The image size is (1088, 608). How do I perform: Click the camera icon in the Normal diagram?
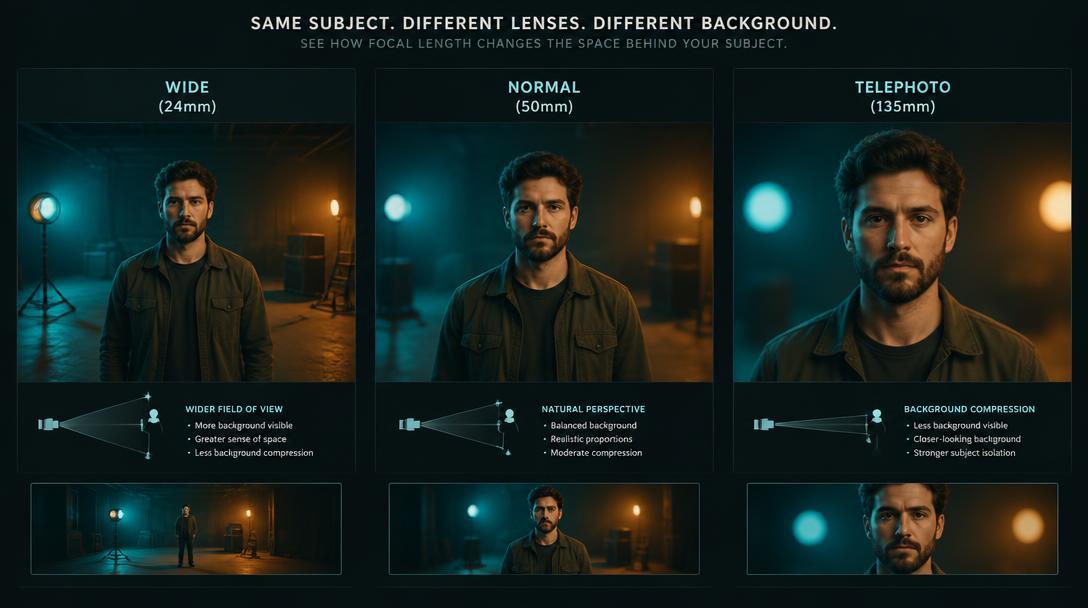pyautogui.click(x=409, y=423)
